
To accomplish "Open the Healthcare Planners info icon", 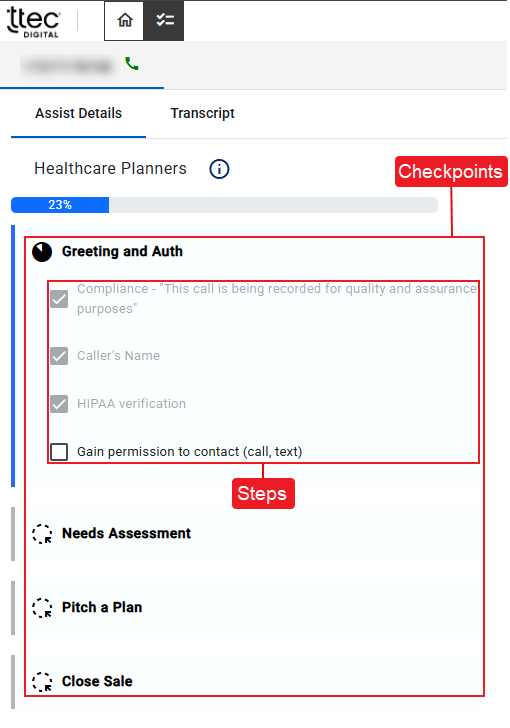I will pyautogui.click(x=219, y=169).
